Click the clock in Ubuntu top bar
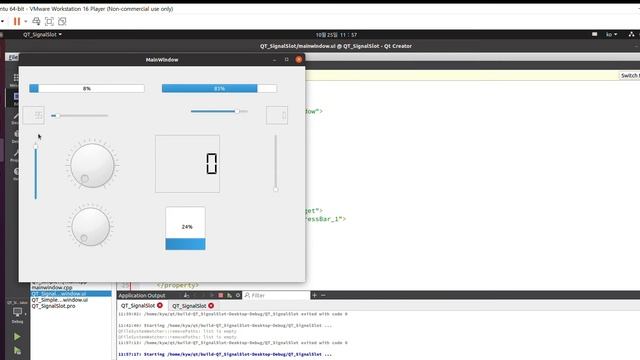This screenshot has height=360, width=640. [x=336, y=35]
